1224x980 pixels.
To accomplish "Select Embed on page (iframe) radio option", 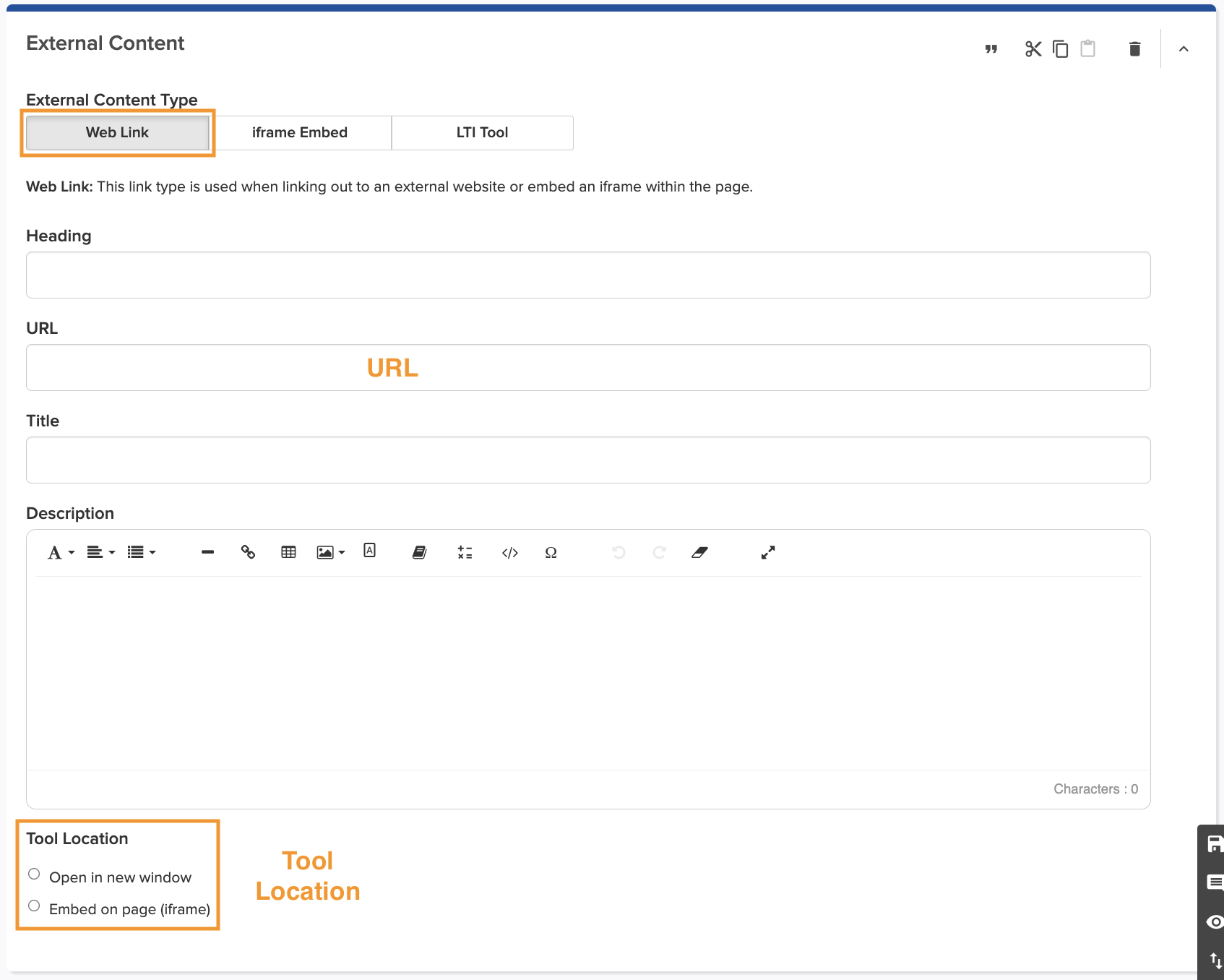I will 34,906.
